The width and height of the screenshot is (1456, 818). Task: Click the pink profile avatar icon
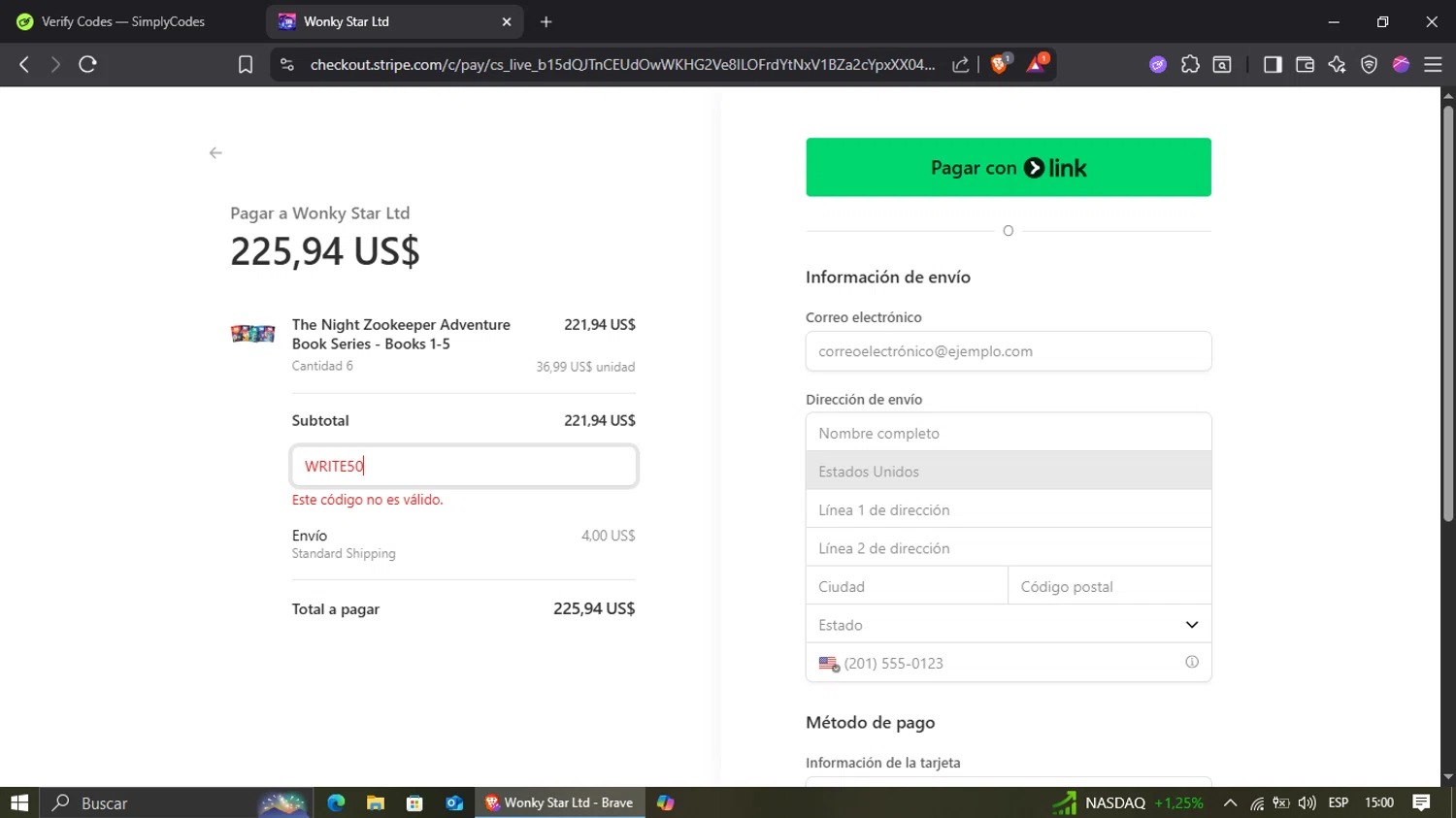(1401, 64)
